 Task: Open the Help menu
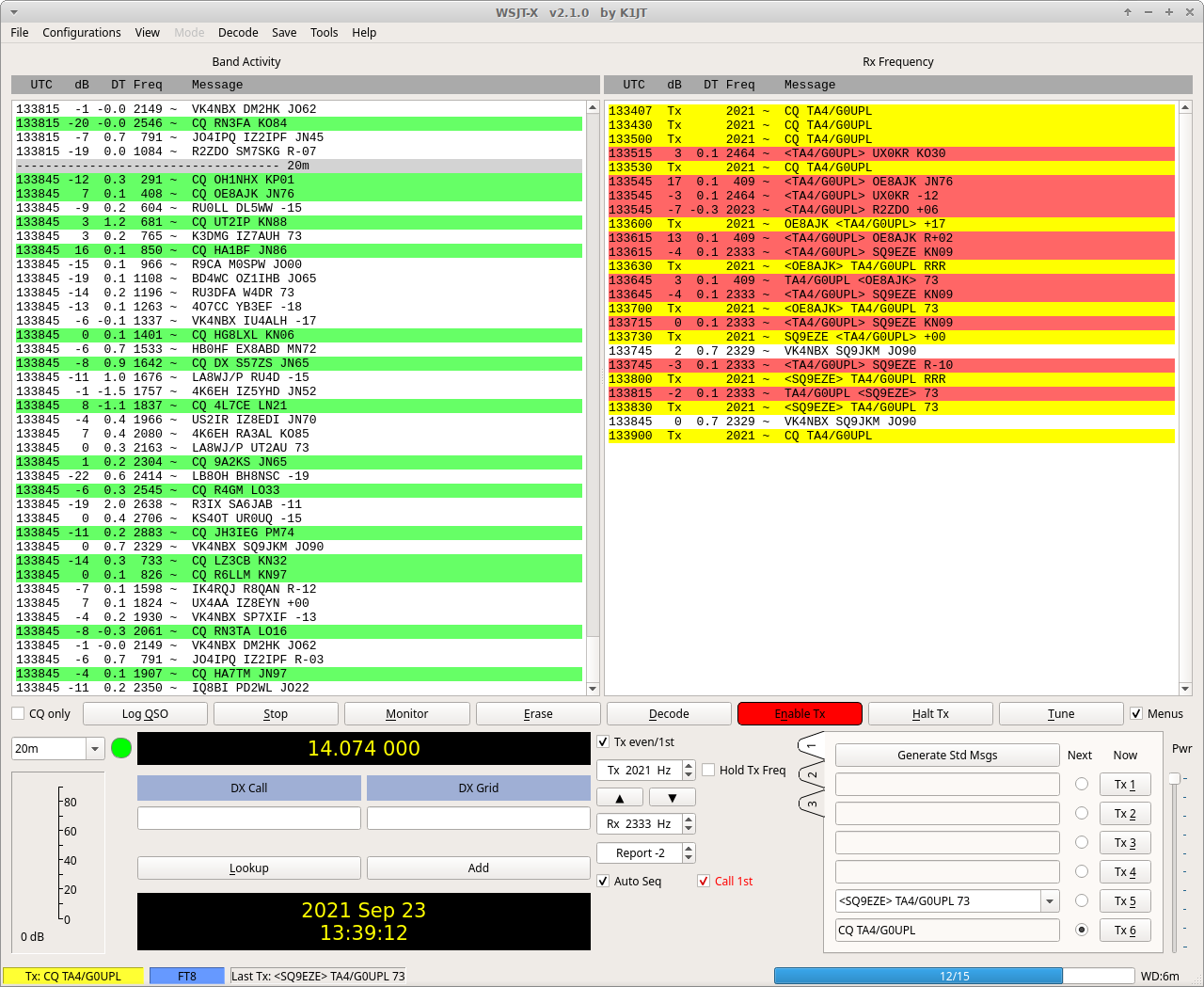(364, 32)
